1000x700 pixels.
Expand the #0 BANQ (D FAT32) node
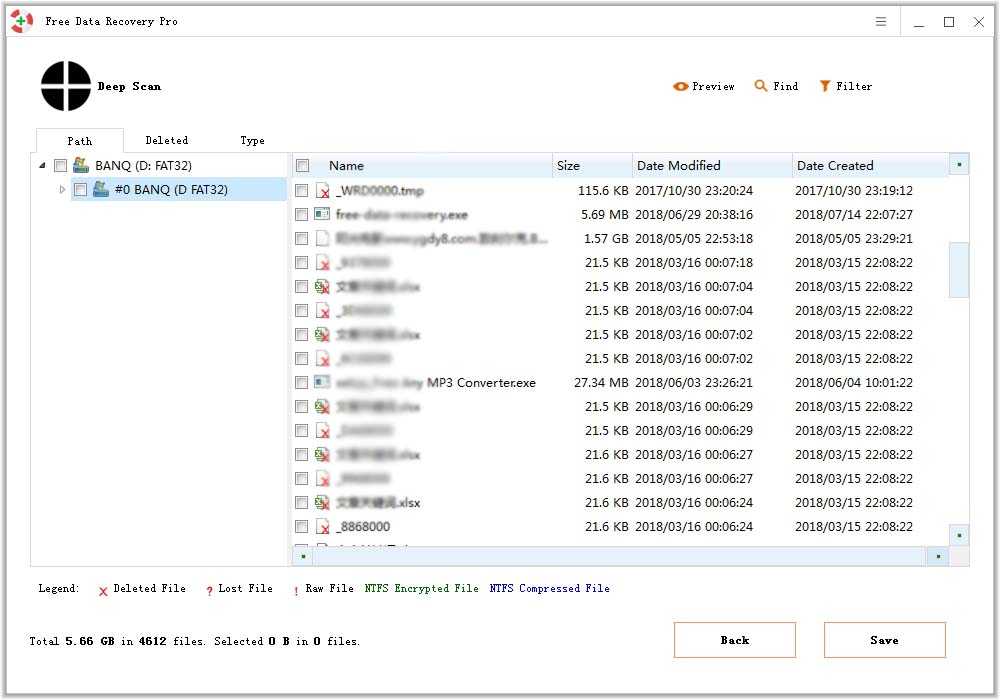(62, 190)
